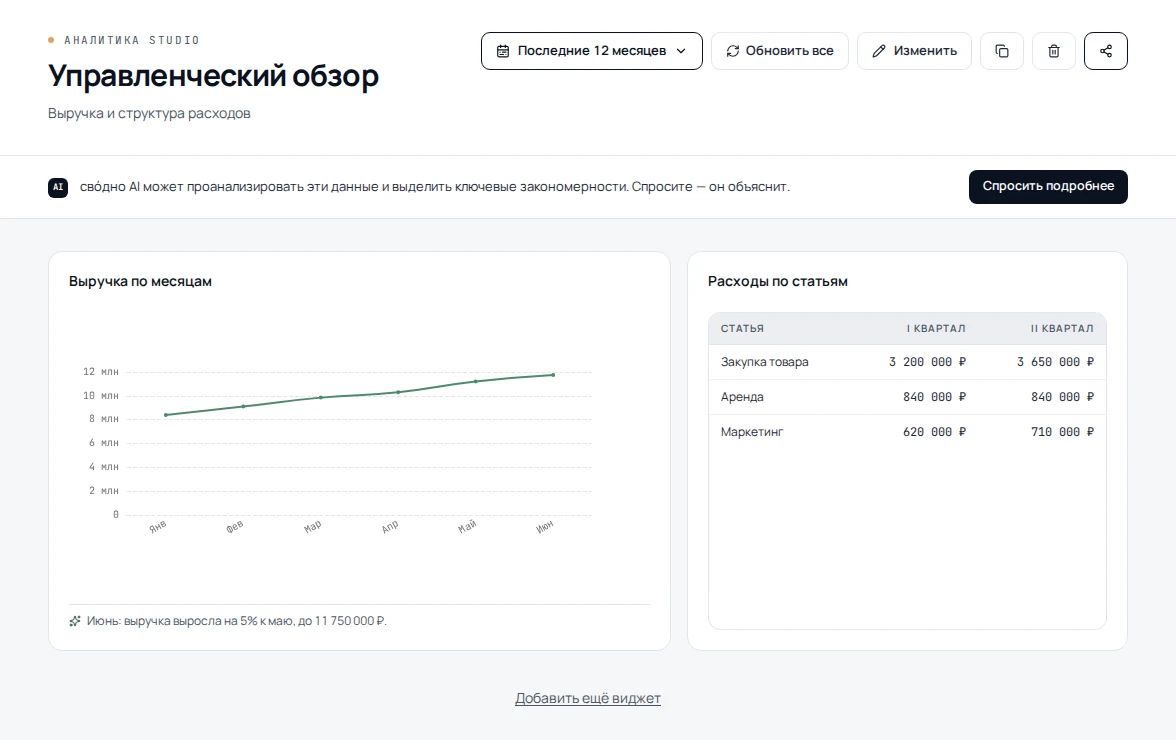Screen dimensions: 1176x740
Task: Select the «Закупка товара» row label
Action: [764, 362]
